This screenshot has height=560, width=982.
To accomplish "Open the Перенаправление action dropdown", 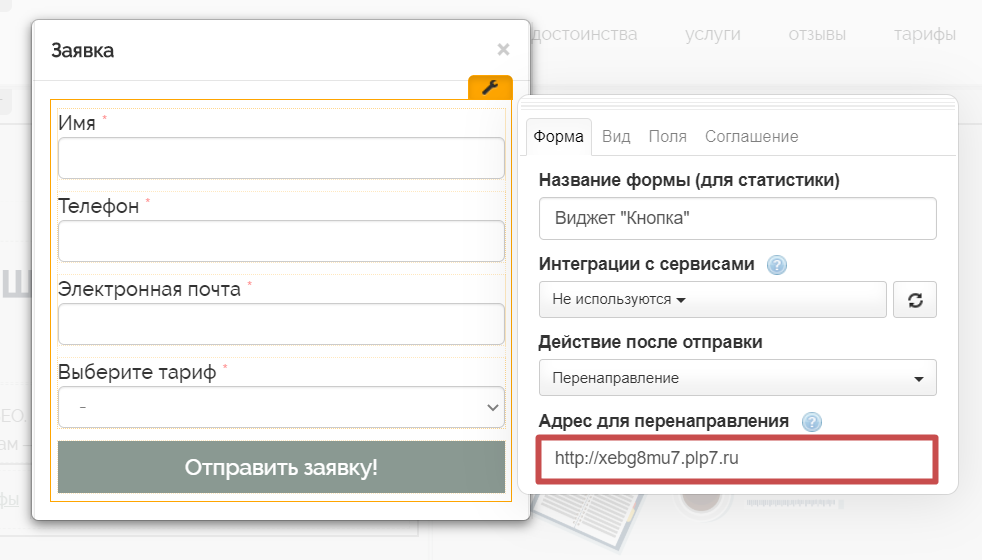I will point(737,378).
